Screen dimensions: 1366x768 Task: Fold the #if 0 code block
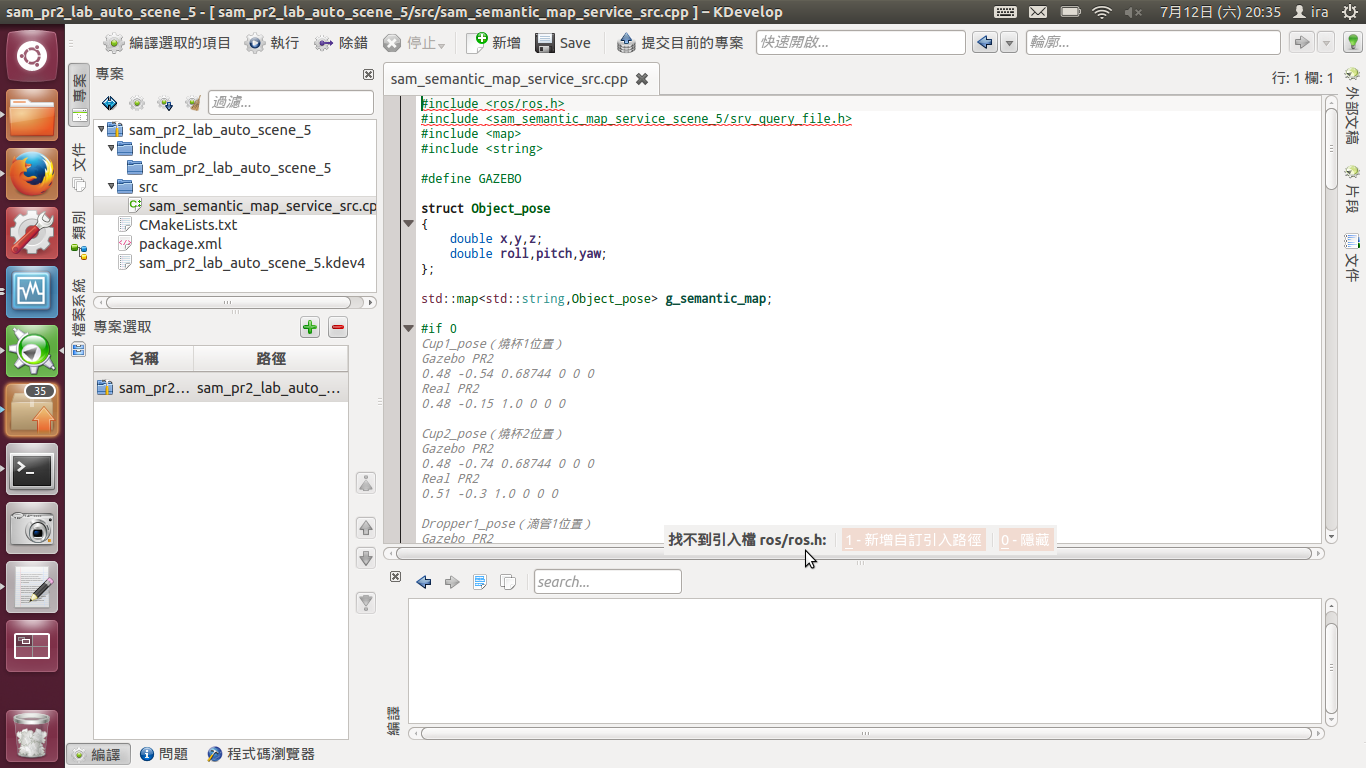pos(408,329)
